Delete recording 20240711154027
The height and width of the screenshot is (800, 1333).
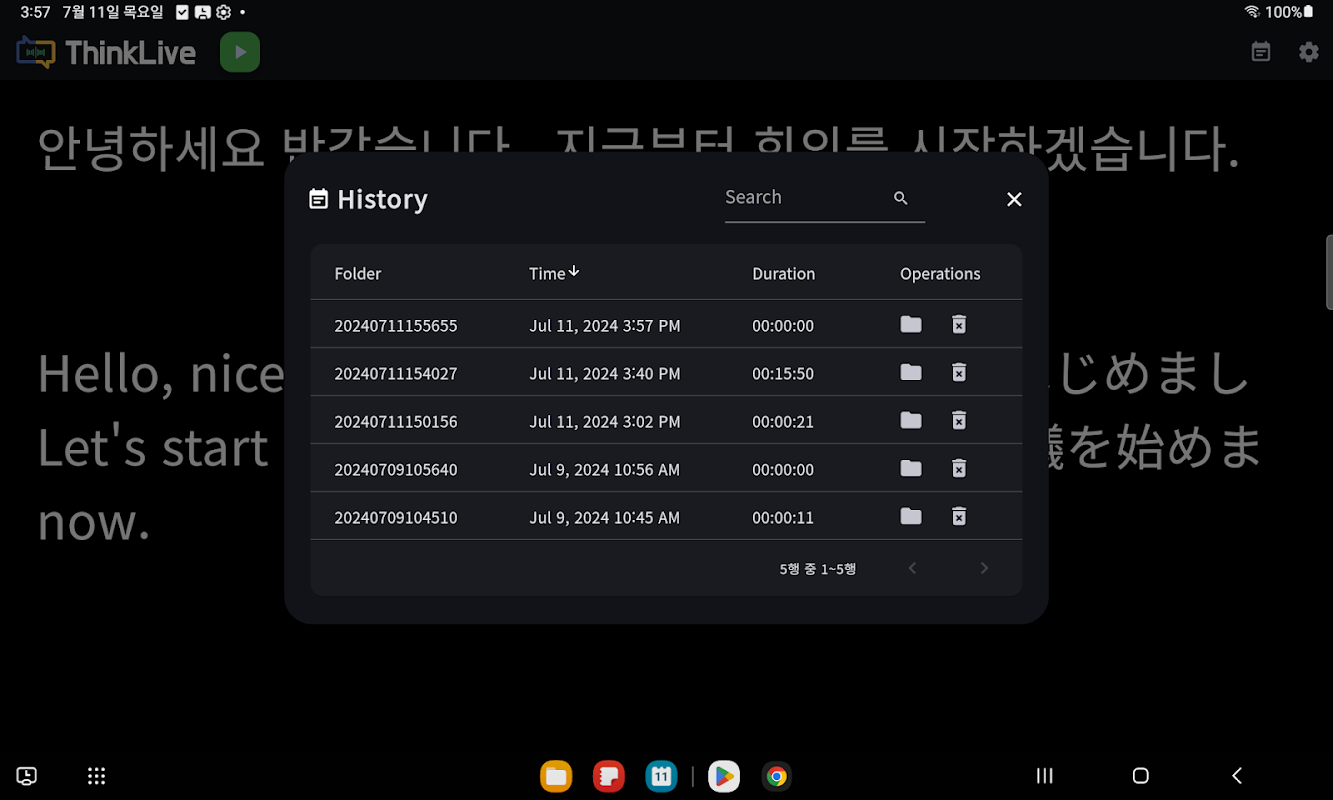click(958, 372)
